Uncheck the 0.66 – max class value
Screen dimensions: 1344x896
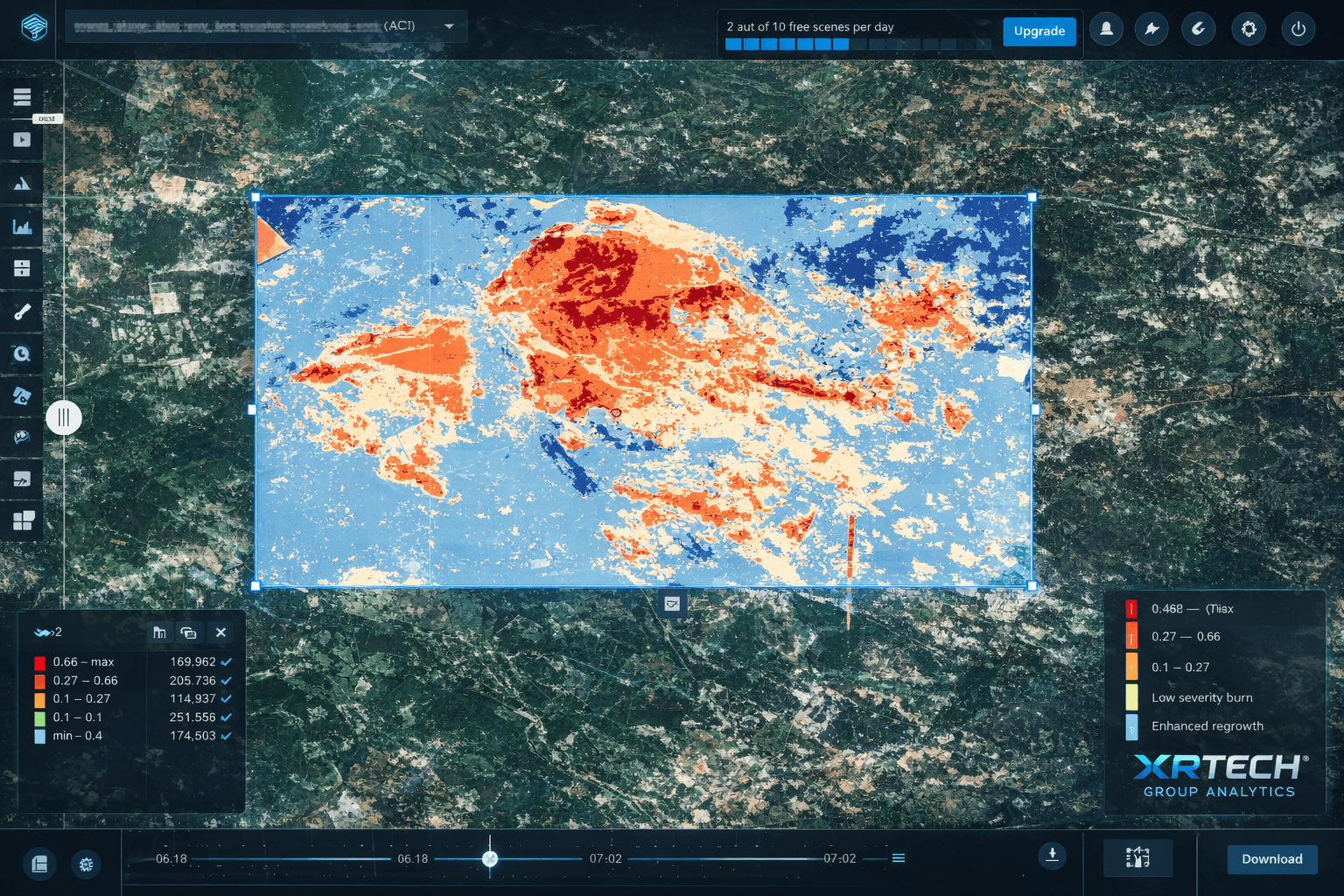point(227,662)
